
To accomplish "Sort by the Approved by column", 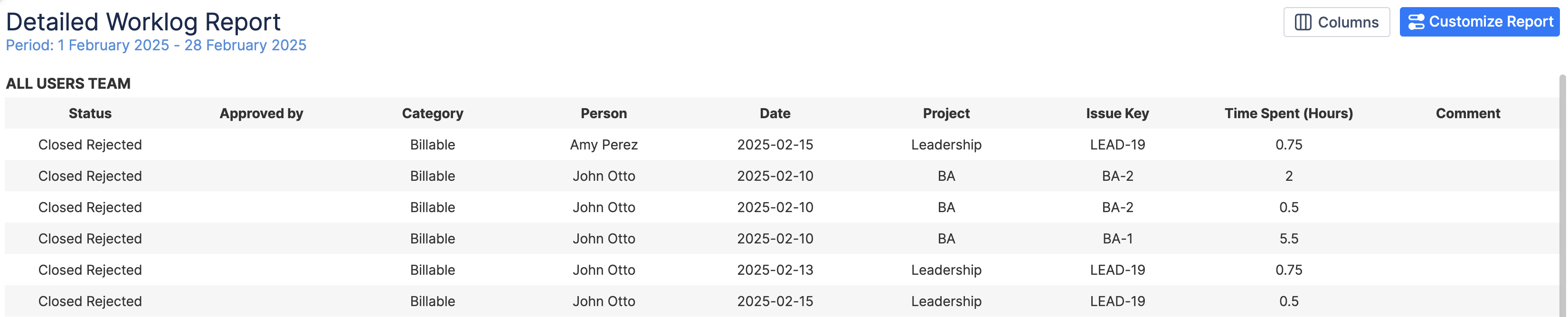I will click(261, 113).
